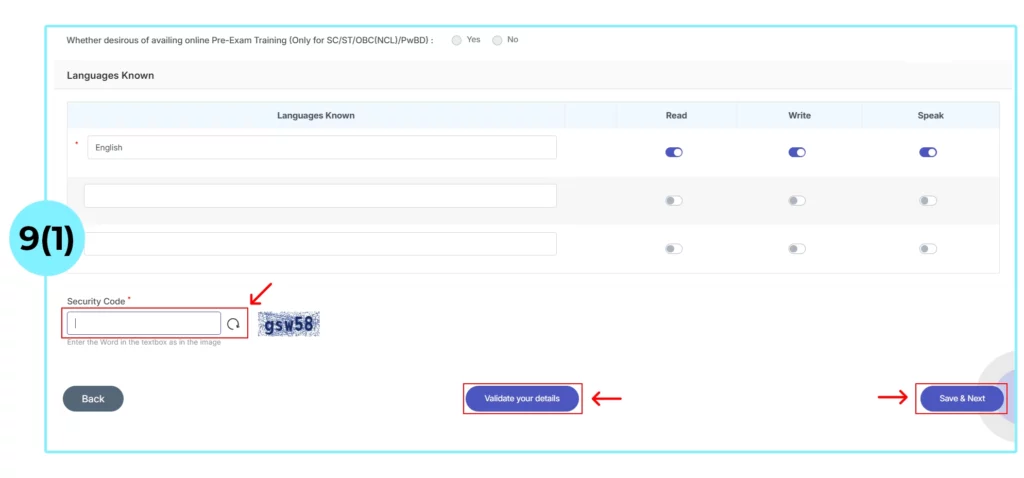
Task: Click 'Enter the Word in the textbox' hint
Action: [x=144, y=342]
